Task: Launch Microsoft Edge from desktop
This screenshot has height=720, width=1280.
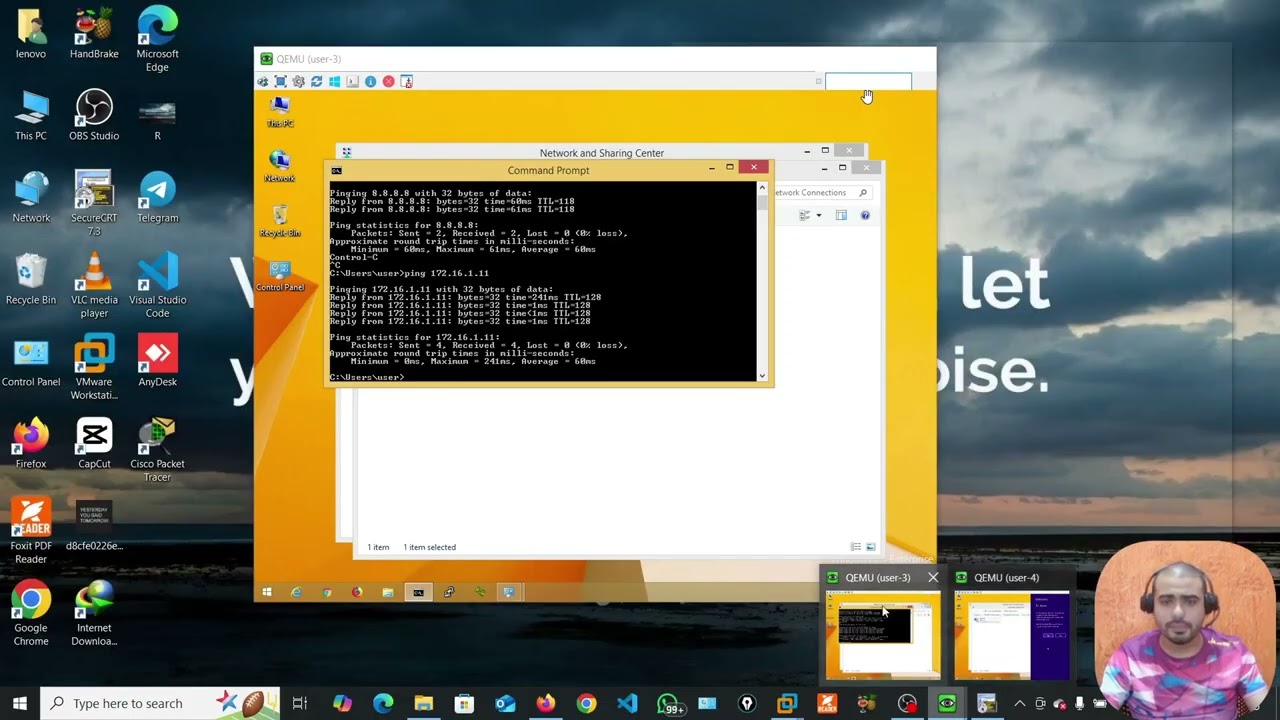Action: [x=157, y=40]
